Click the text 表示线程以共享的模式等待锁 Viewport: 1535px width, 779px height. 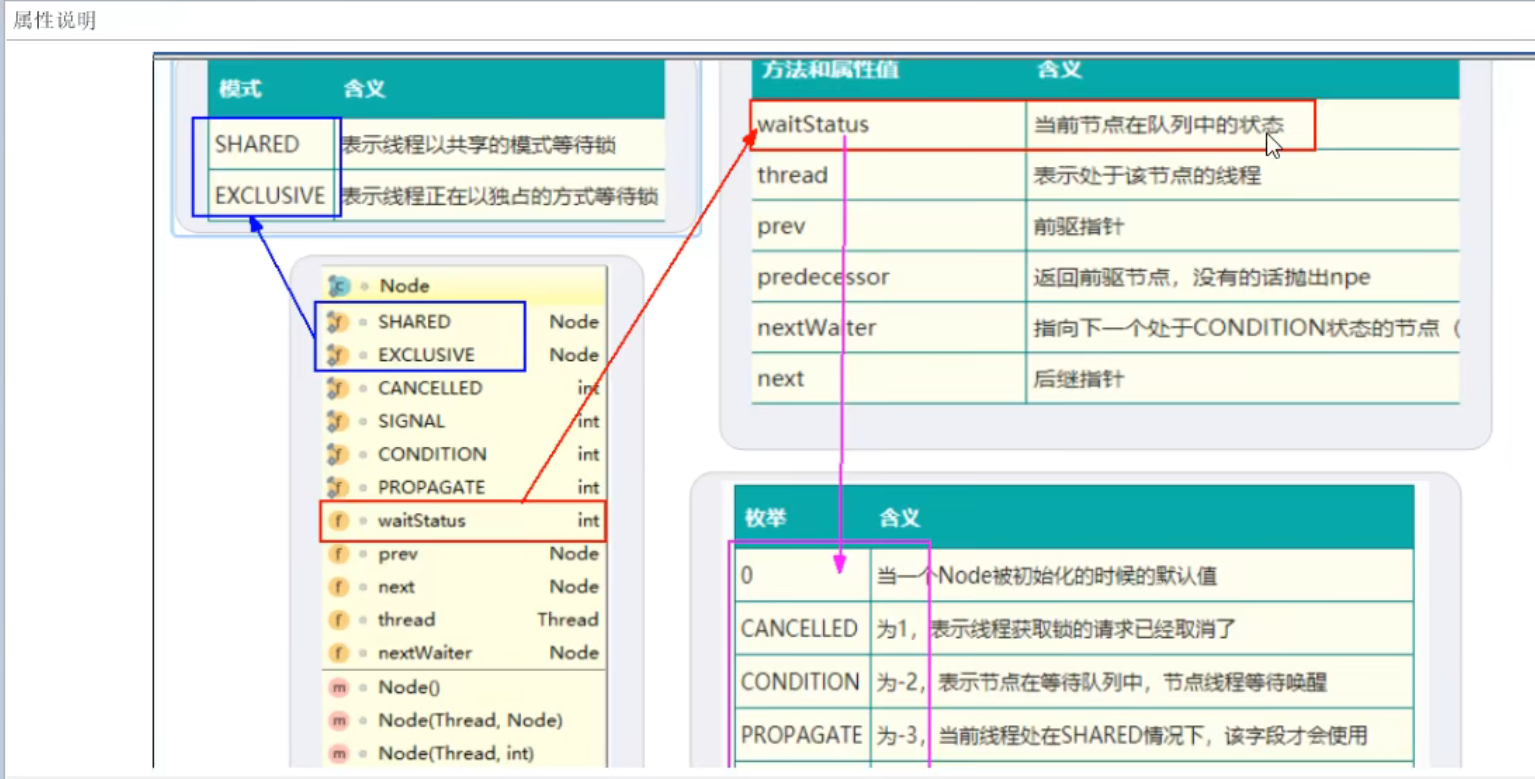click(x=478, y=146)
